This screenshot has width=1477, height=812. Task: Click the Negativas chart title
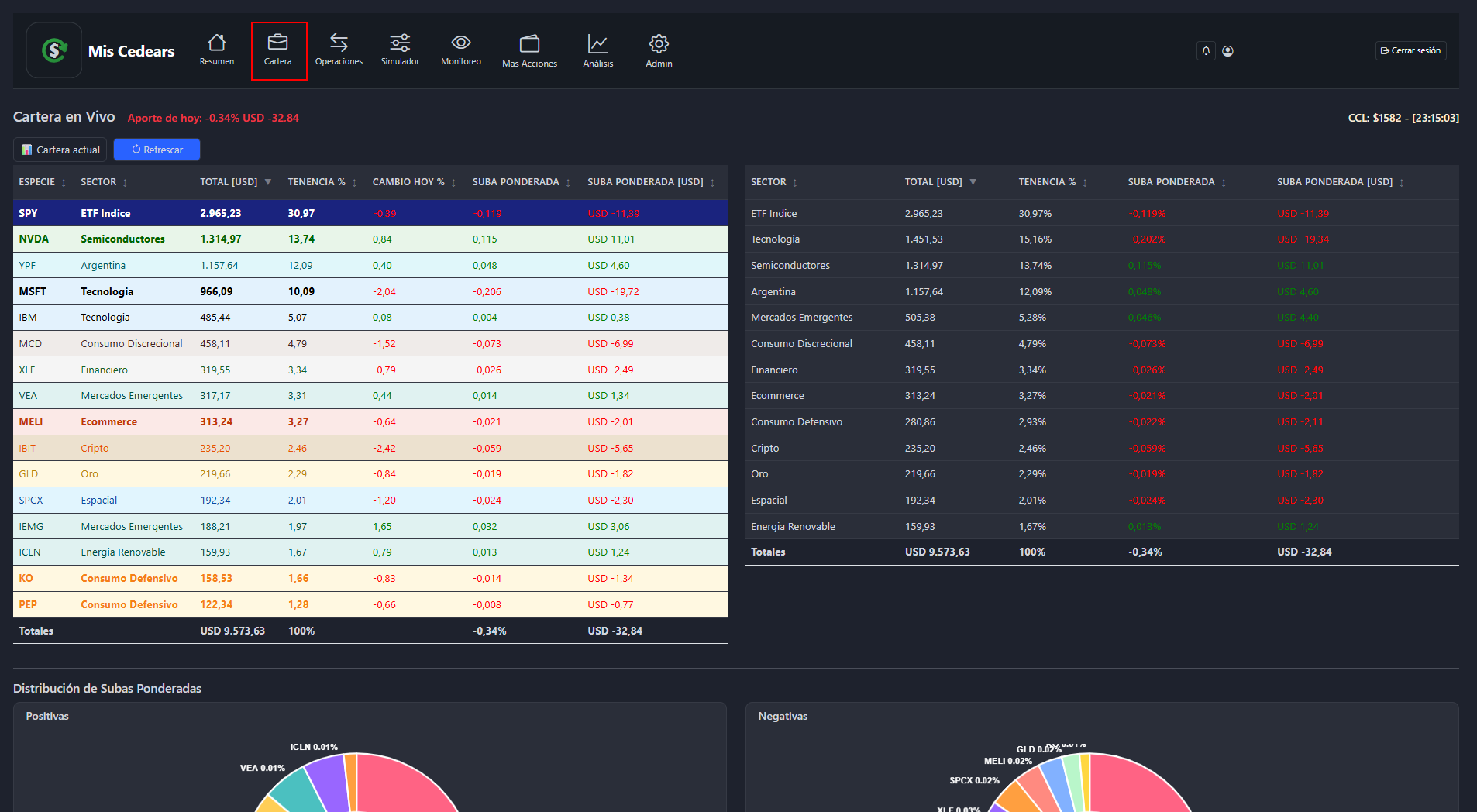point(783,716)
